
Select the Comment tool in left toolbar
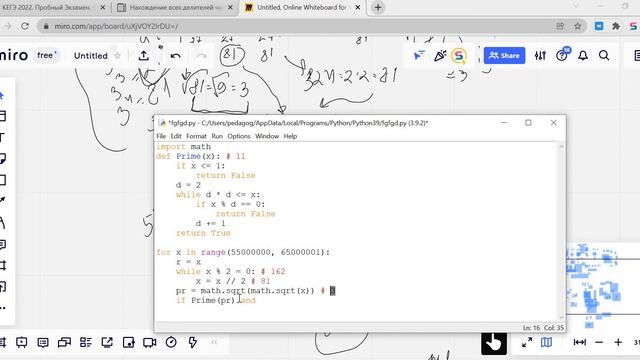(3, 244)
